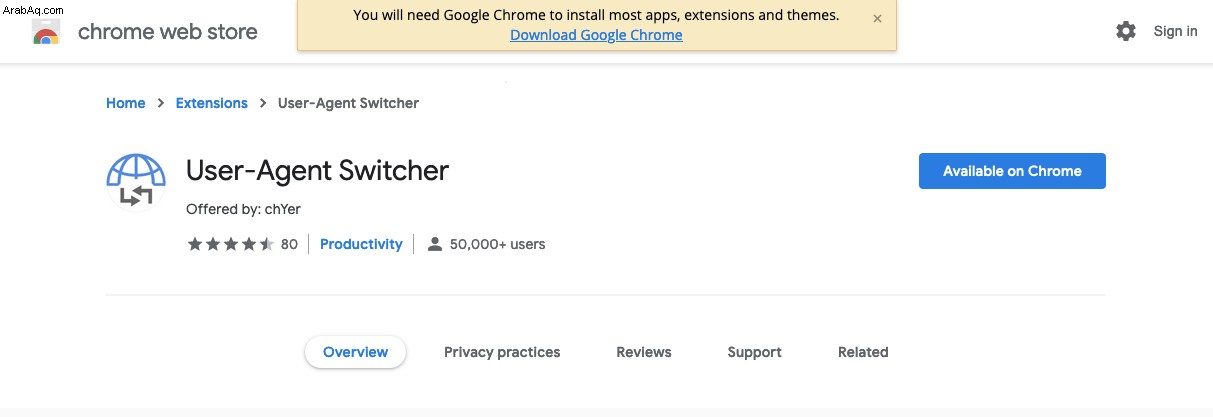The image size is (1213, 417).
Task: Click the chevron after Home breadcrumb
Action: [x=160, y=103]
